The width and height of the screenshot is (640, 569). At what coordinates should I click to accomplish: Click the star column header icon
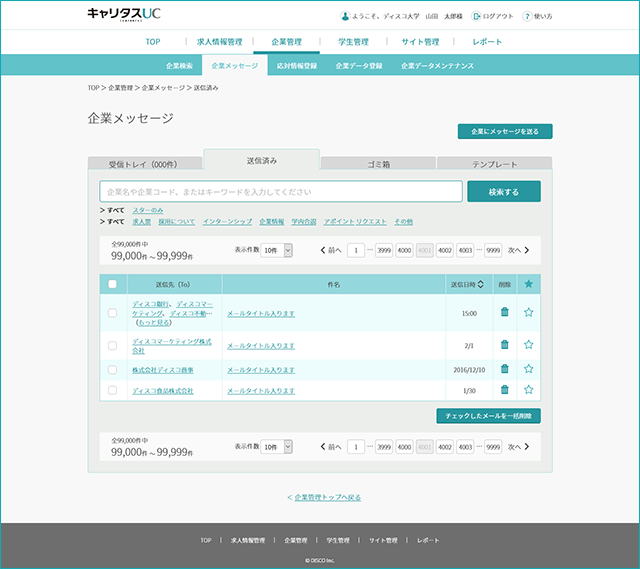point(529,284)
